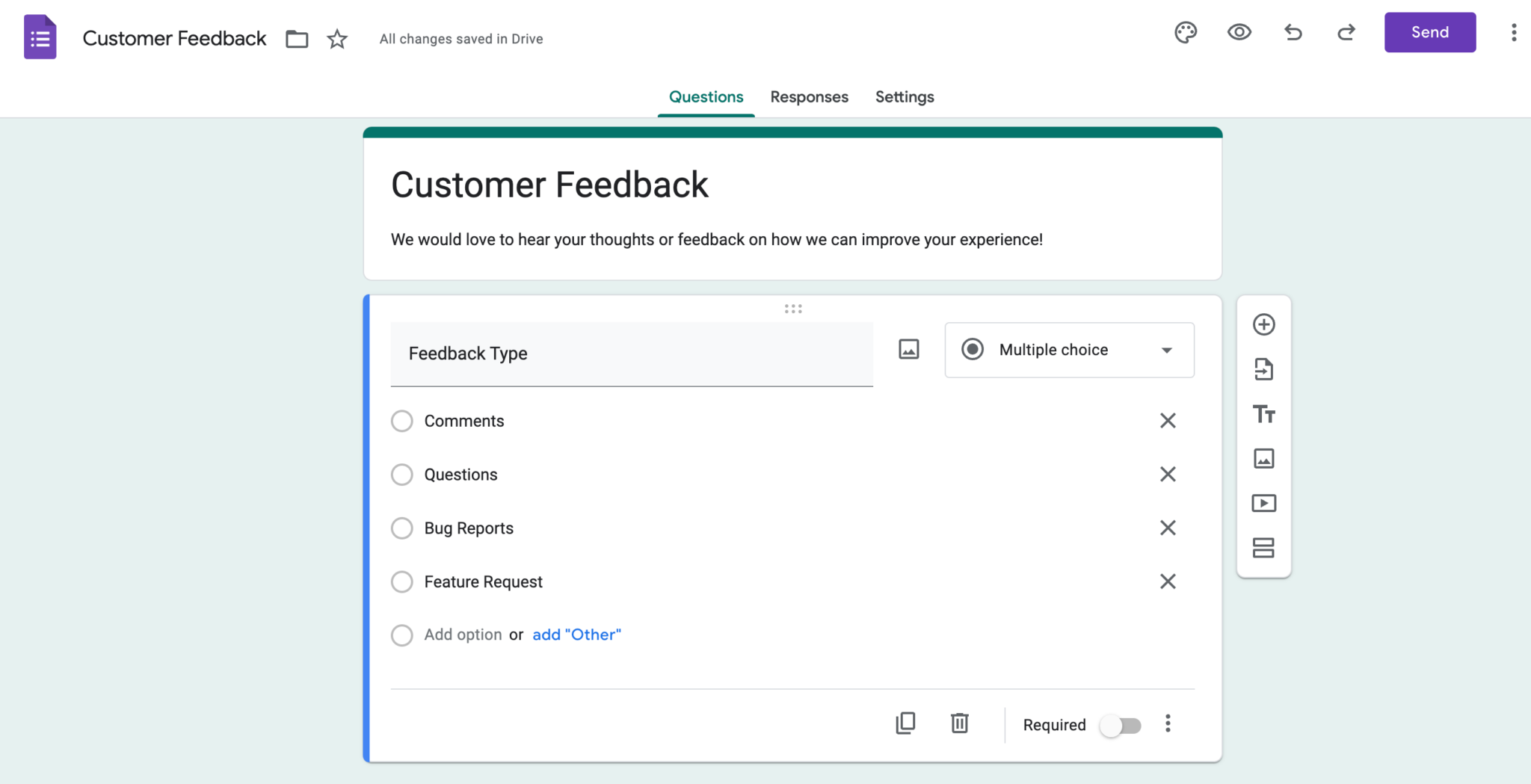Open the Settings tab
Screen dimensions: 1531x784
tap(904, 96)
